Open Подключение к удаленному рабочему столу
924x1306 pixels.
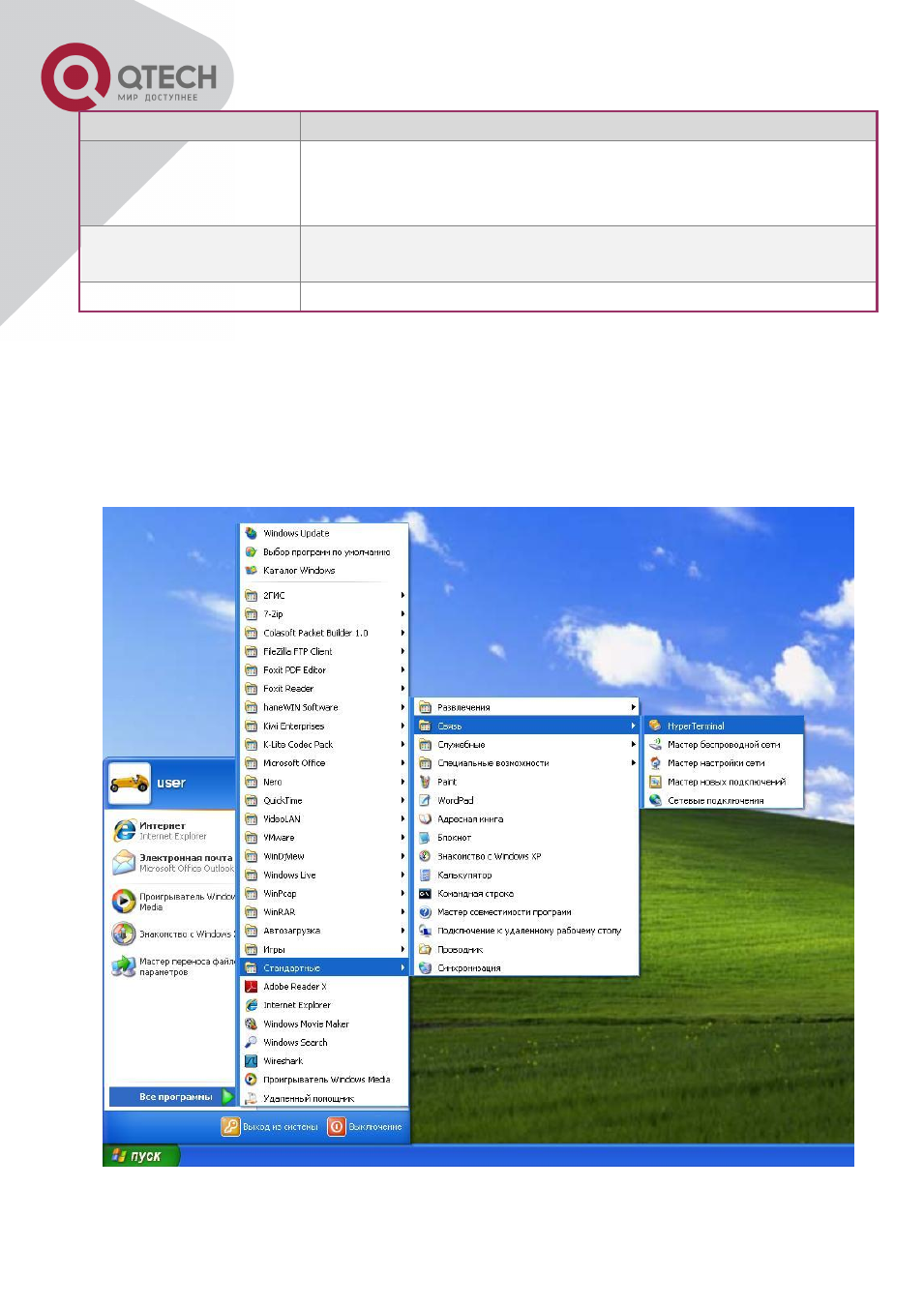click(526, 931)
